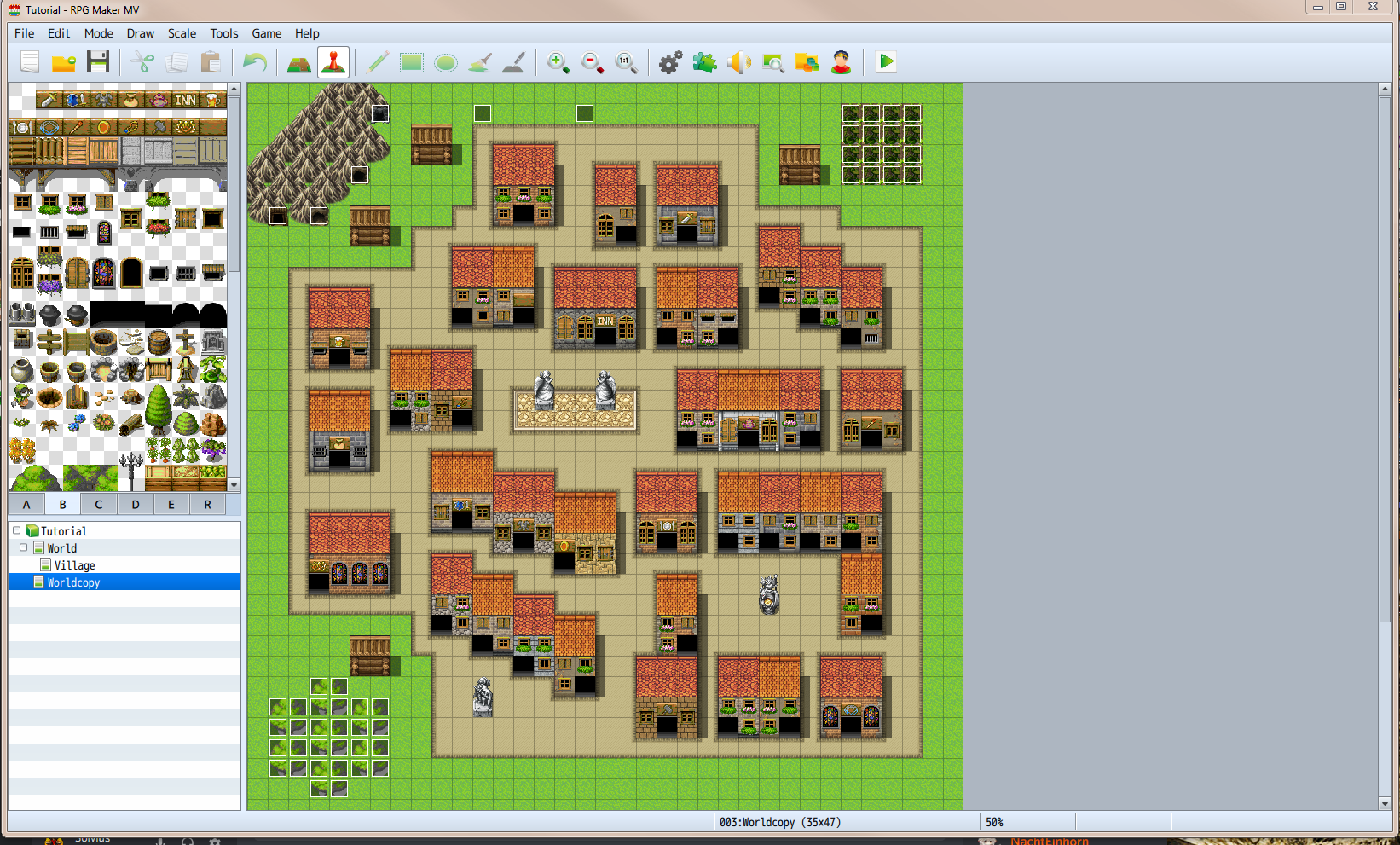Switch to Map editing mode
Image resolution: width=1400 pixels, height=845 pixels.
point(298,62)
